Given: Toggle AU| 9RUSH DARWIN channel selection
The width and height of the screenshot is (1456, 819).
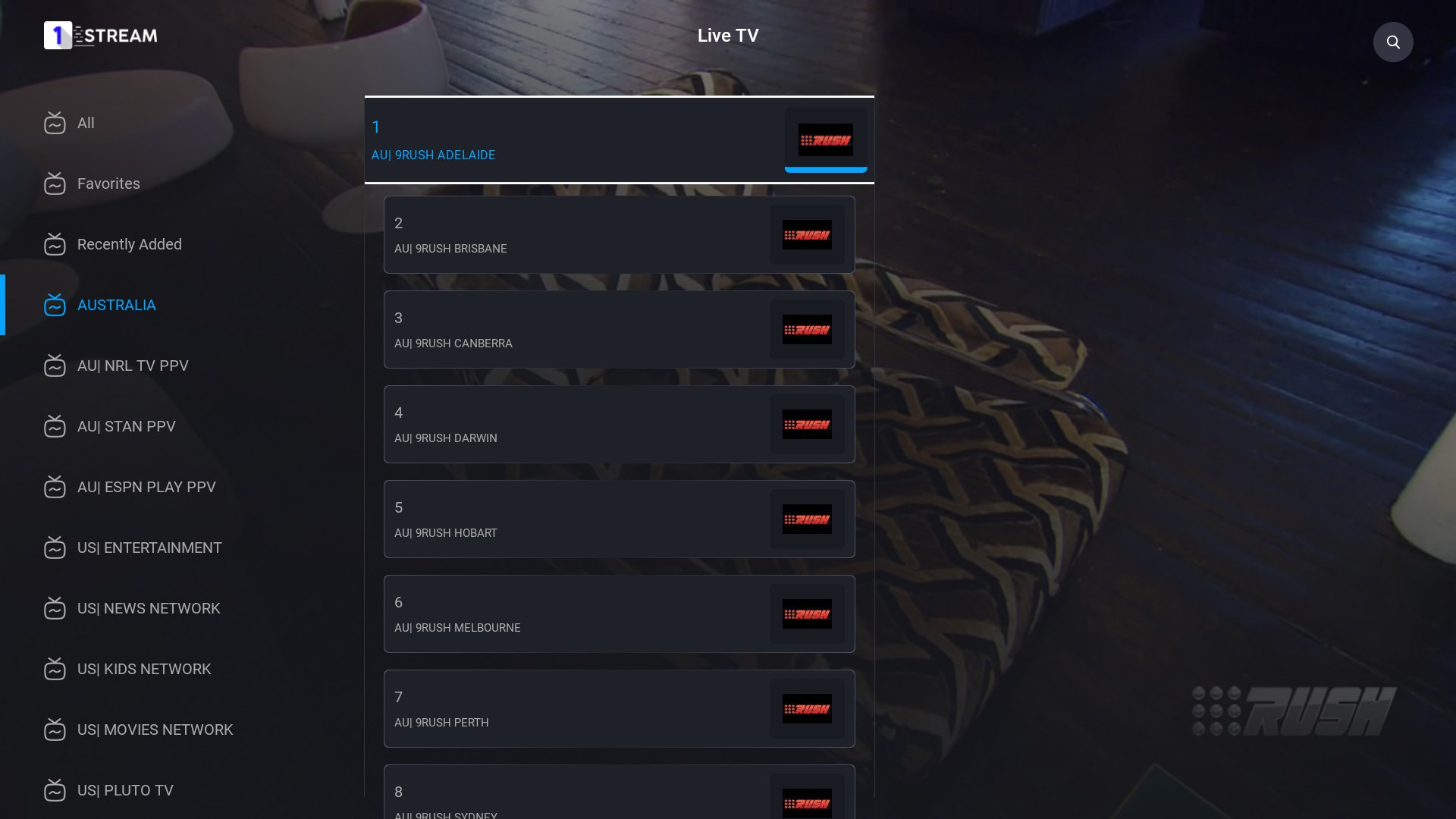Looking at the screenshot, I should [x=619, y=424].
